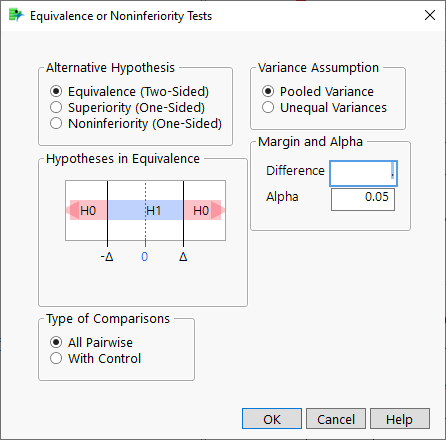The height and width of the screenshot is (440, 446).
Task: Click the Difference label text
Action: (295, 171)
